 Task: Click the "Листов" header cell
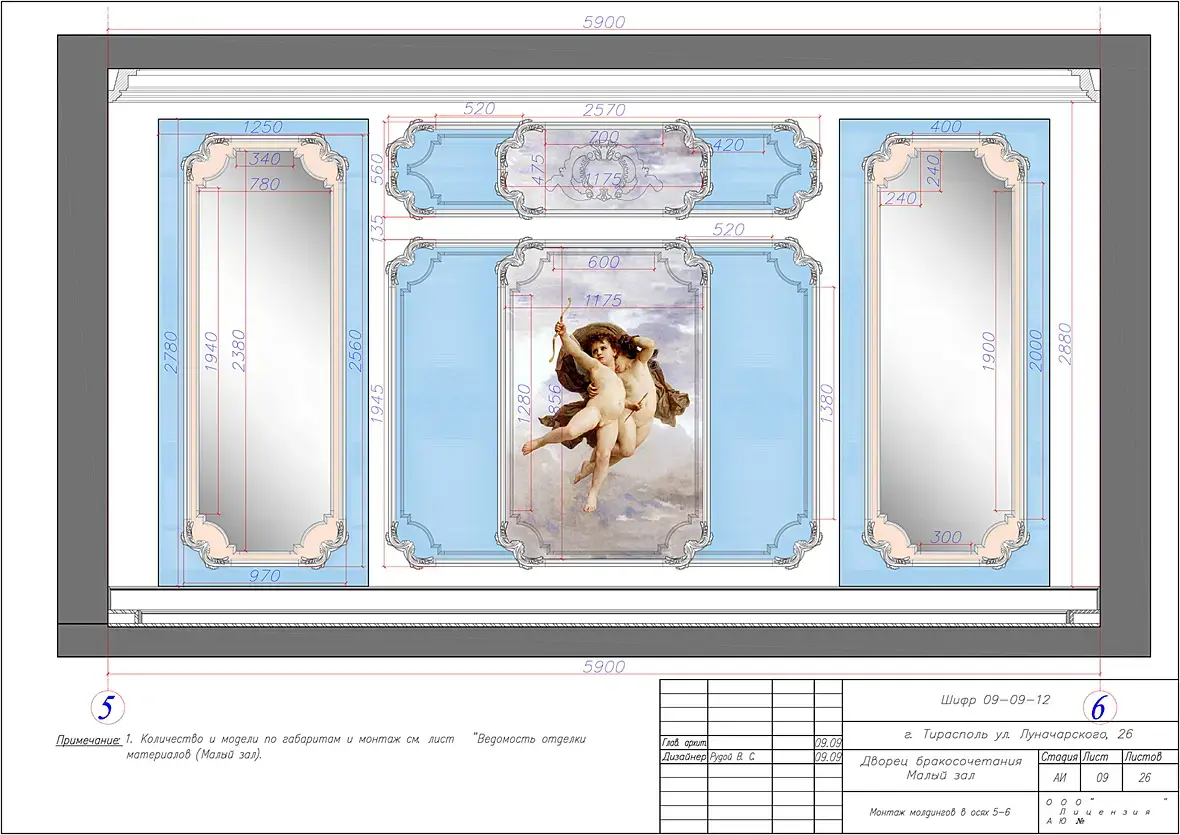pyautogui.click(x=1144, y=757)
